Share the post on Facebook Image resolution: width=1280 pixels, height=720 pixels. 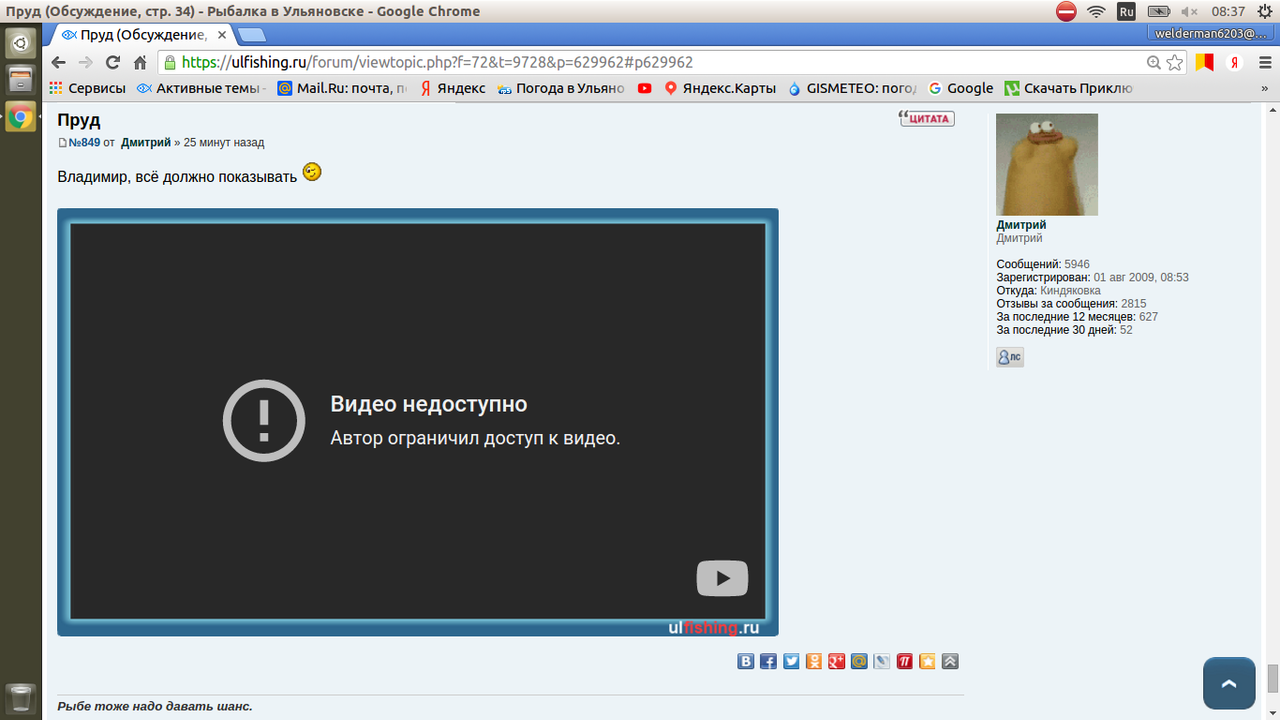point(767,661)
